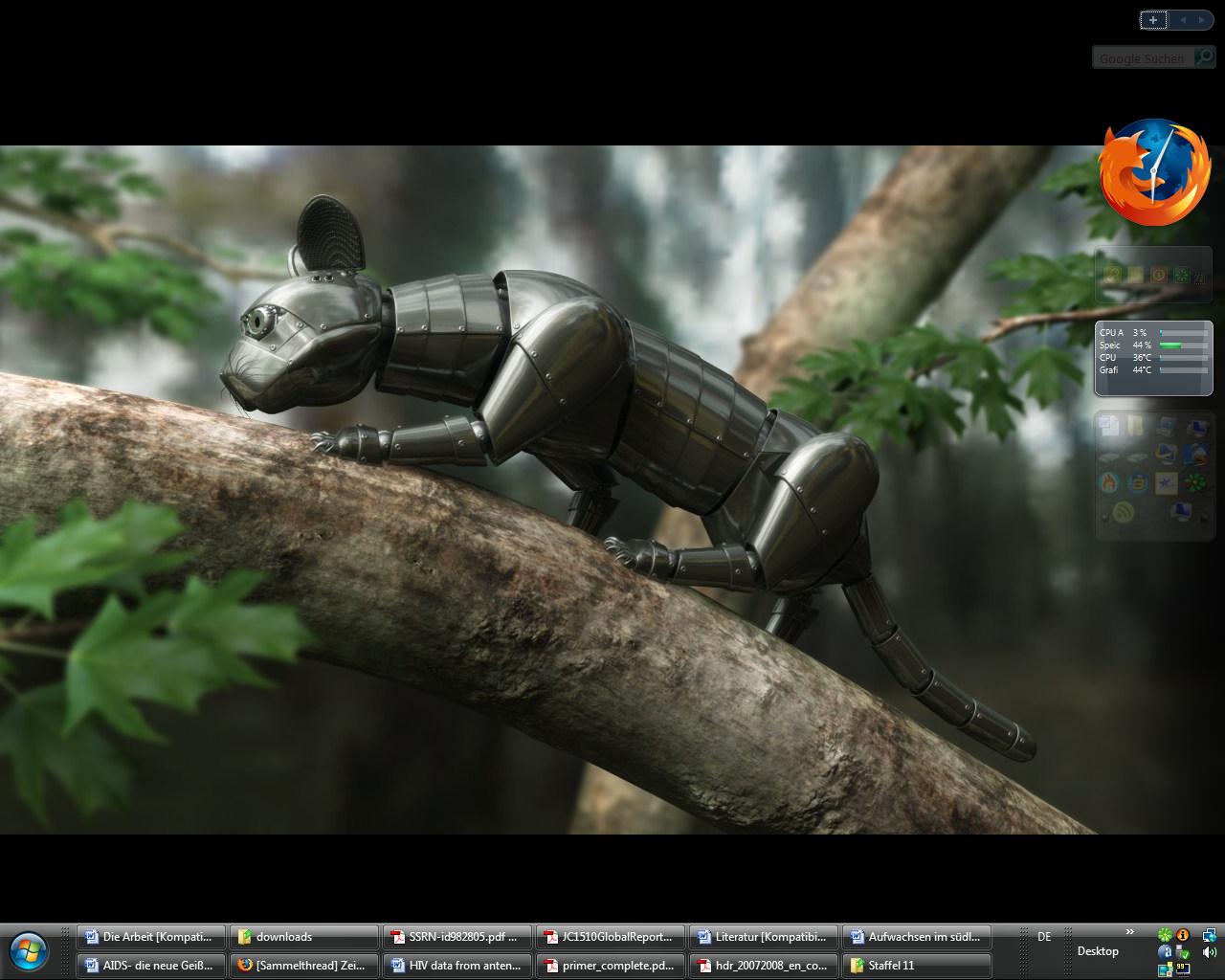
Task: Click the DE language bar indicator
Action: pos(1044,937)
